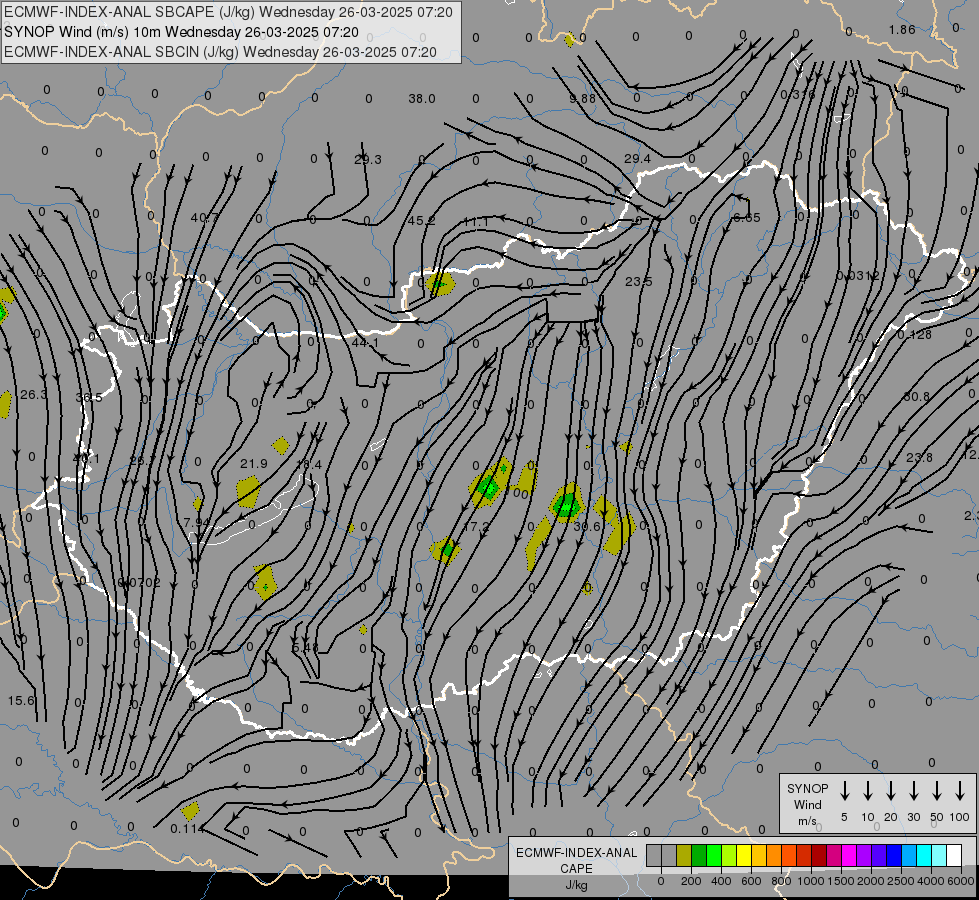The height and width of the screenshot is (900, 979).
Task: Pick the pure yellow swatch in CAPE legend
Action: click(x=744, y=855)
